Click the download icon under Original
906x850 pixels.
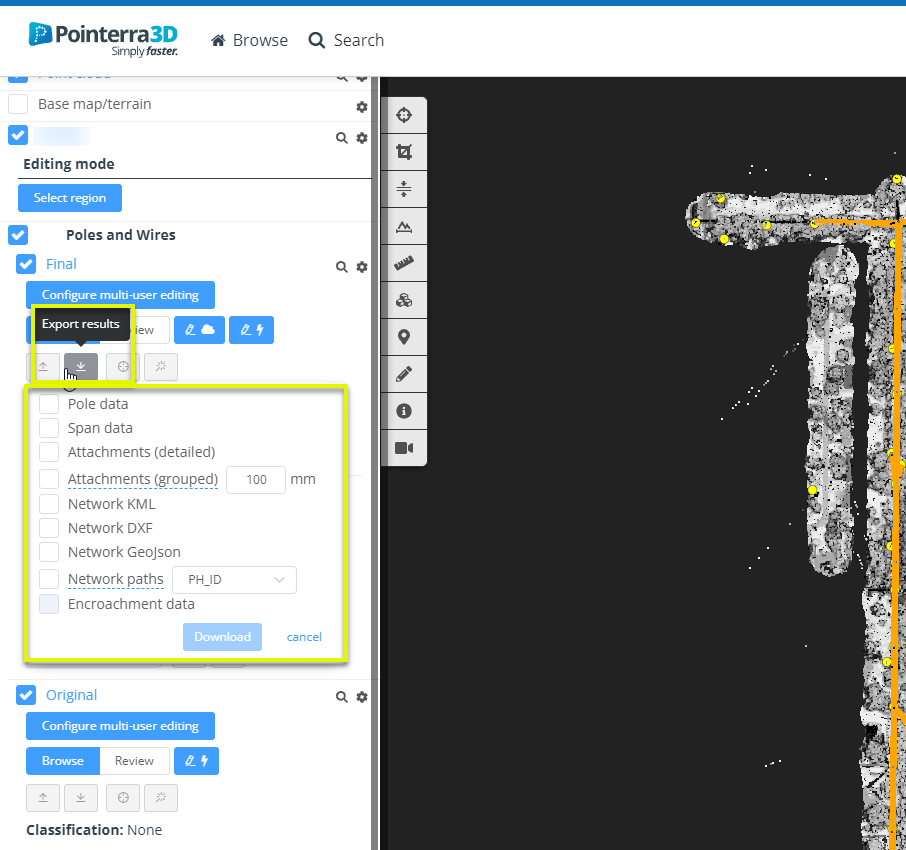81,797
